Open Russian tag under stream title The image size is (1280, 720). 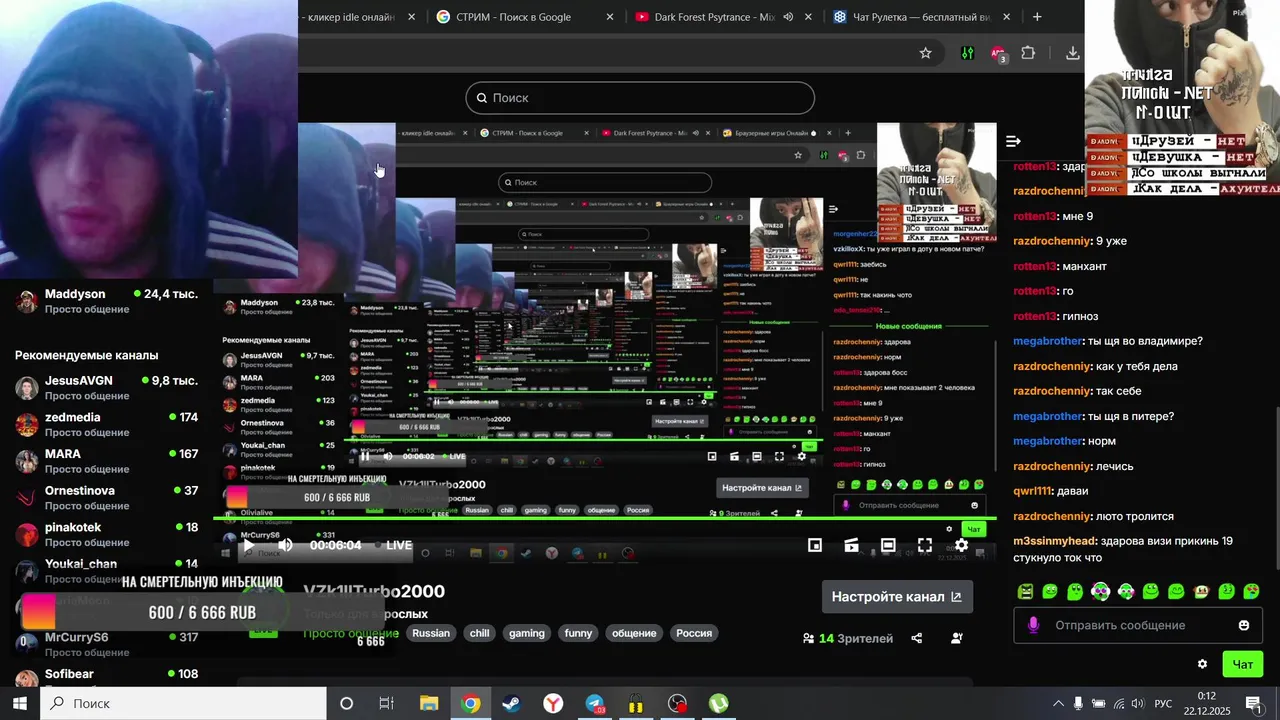(431, 633)
